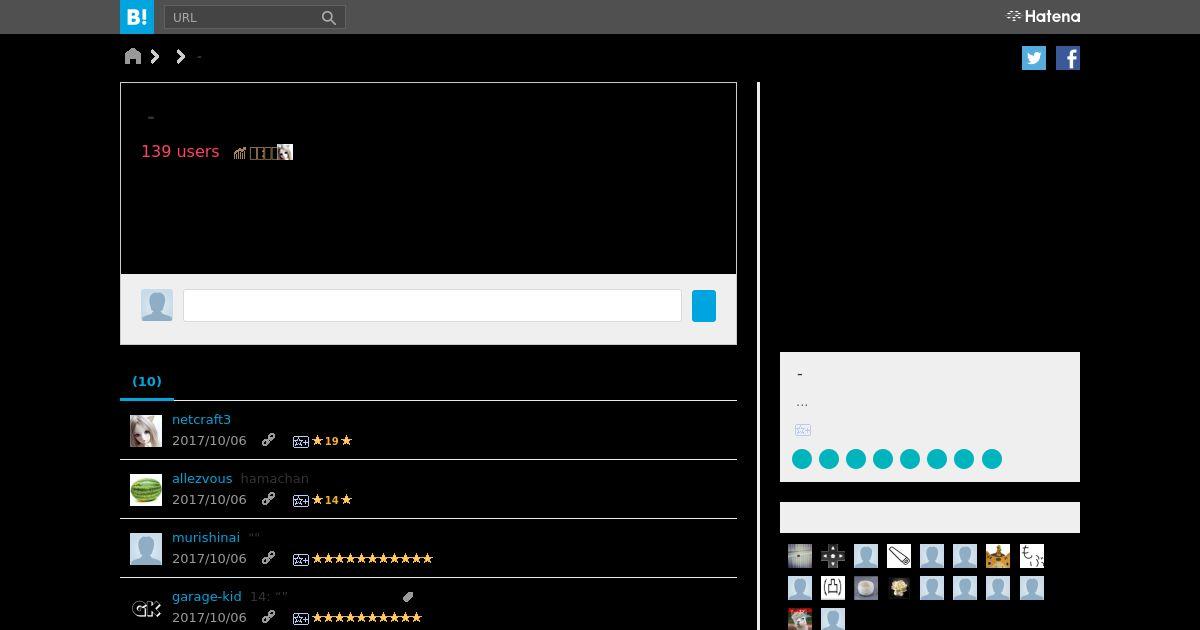Click the magnifier search icon

tap(329, 17)
